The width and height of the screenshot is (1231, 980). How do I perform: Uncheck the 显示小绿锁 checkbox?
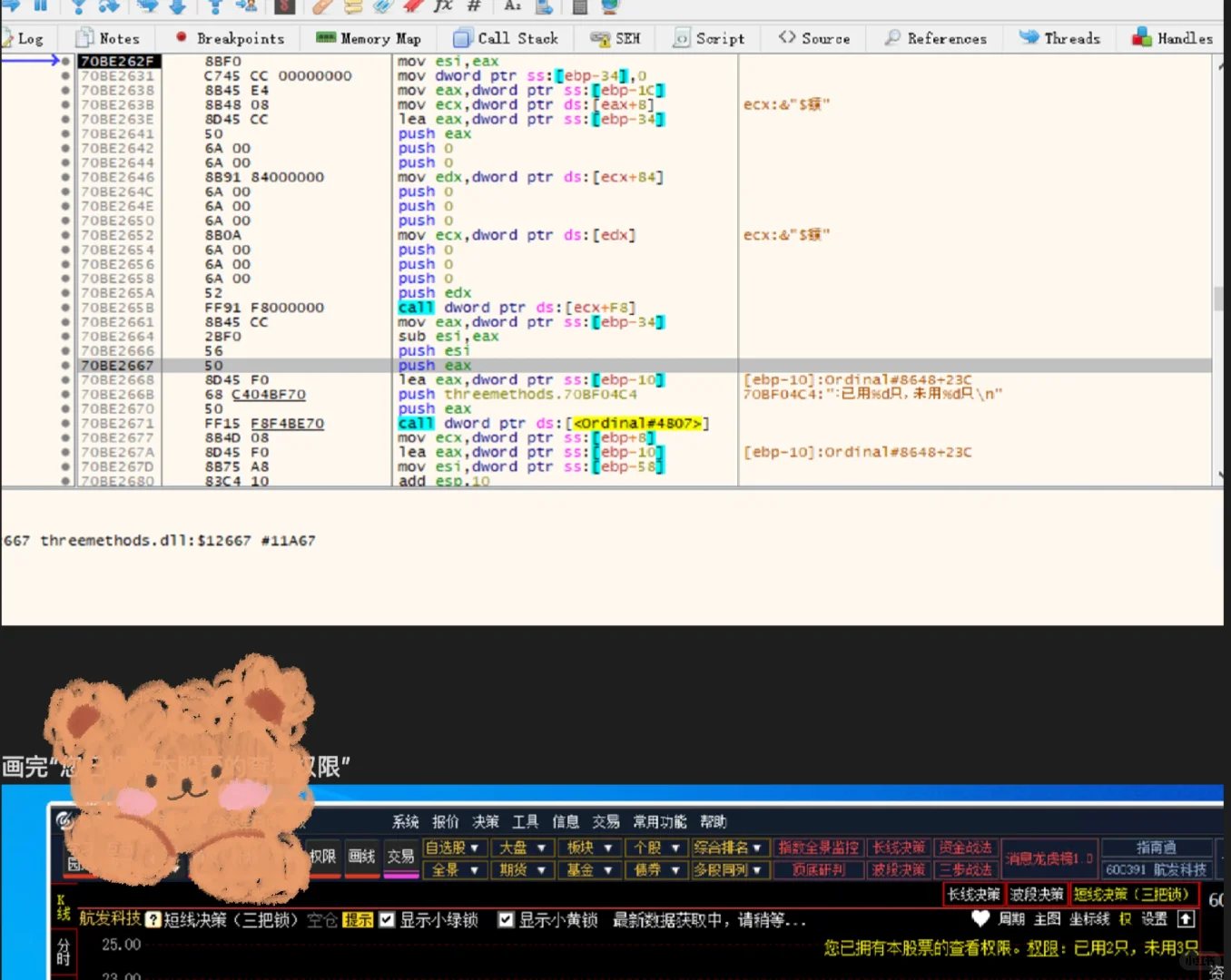[x=387, y=920]
